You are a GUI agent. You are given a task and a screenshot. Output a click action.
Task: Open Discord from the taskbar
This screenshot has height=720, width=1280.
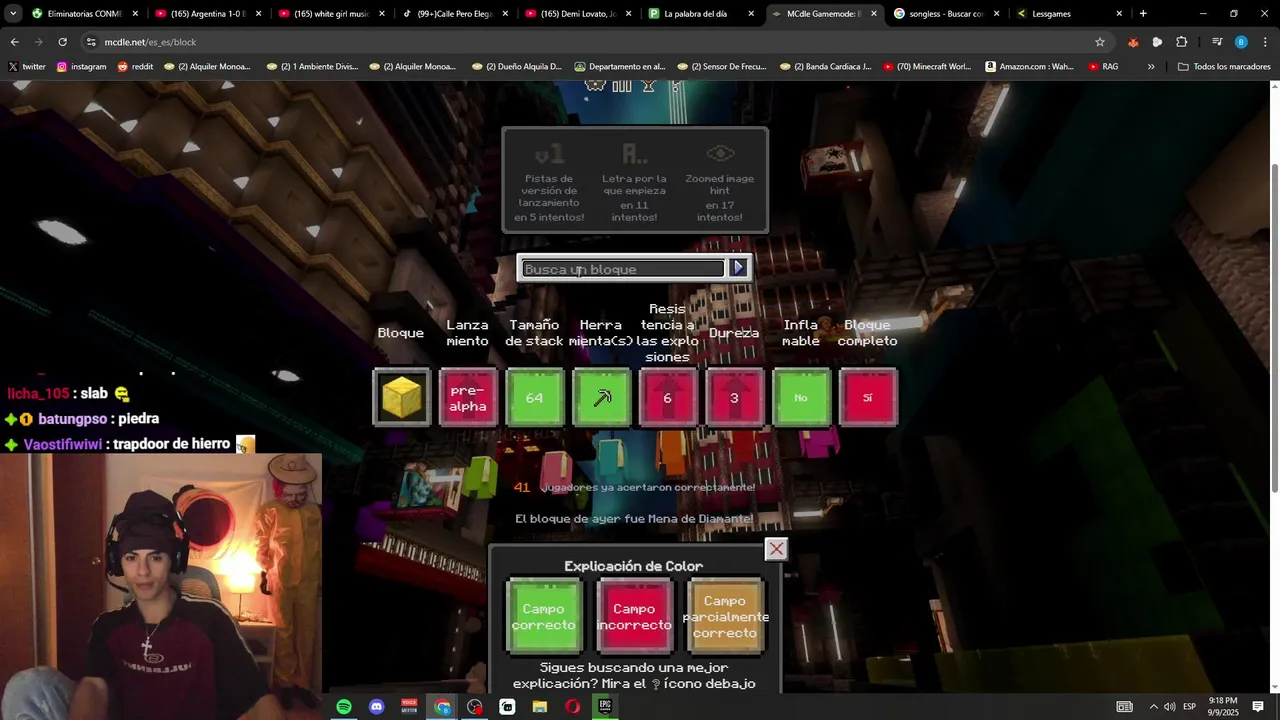point(376,706)
